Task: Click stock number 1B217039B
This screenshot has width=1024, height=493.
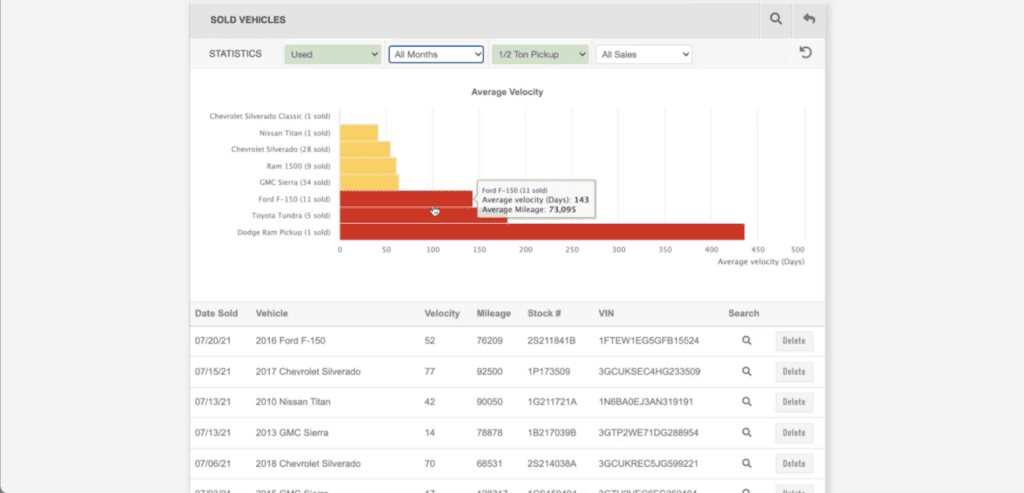Action: pyautogui.click(x=552, y=433)
